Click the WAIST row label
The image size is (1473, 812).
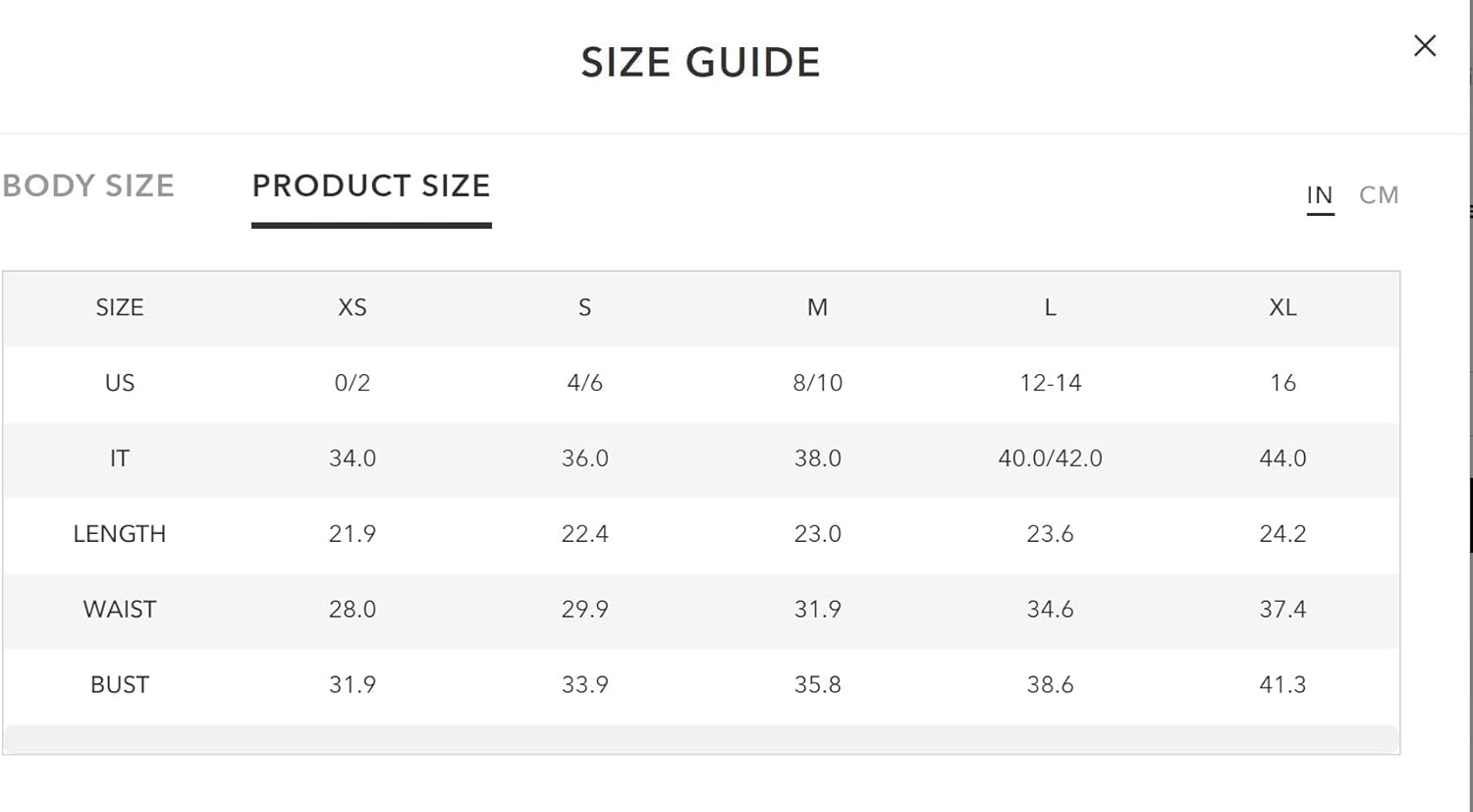(x=120, y=609)
